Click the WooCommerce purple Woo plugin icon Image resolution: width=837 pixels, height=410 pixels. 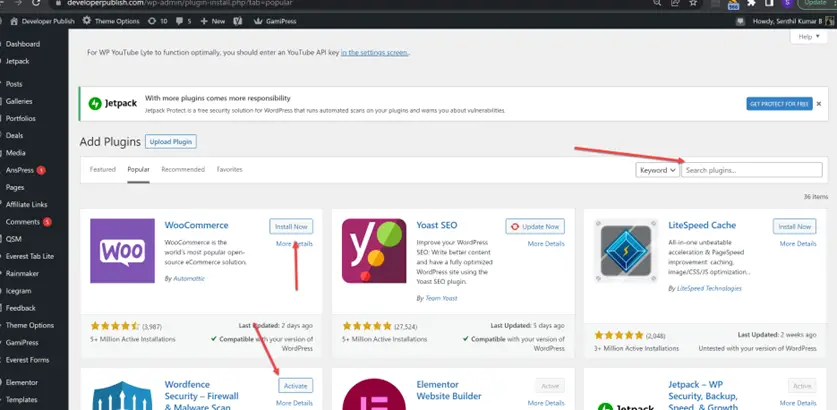pyautogui.click(x=122, y=250)
